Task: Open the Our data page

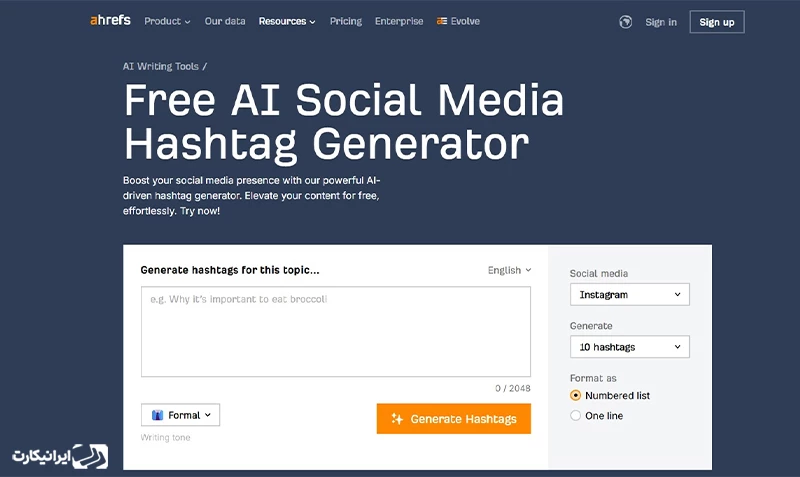Action: [226, 21]
